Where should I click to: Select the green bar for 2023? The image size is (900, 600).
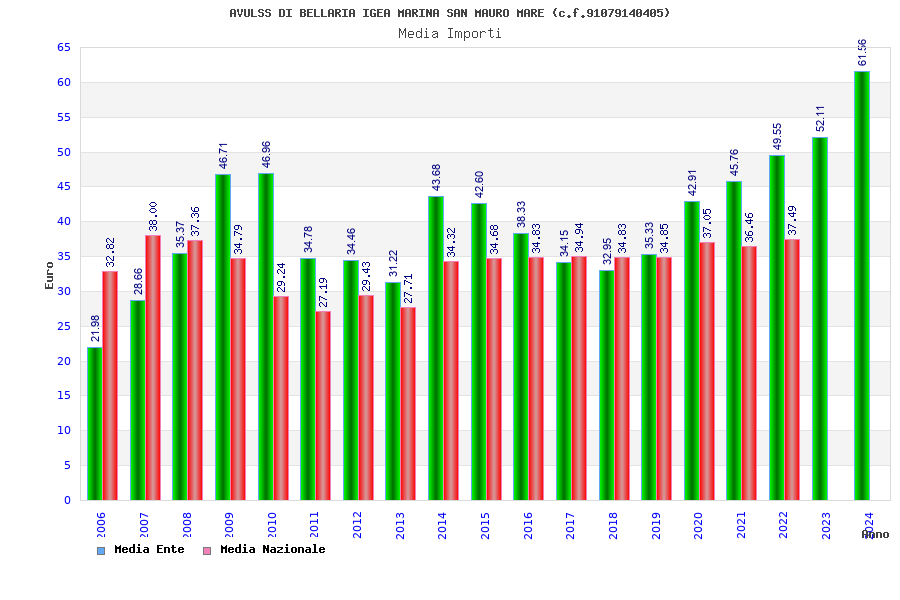point(820,319)
